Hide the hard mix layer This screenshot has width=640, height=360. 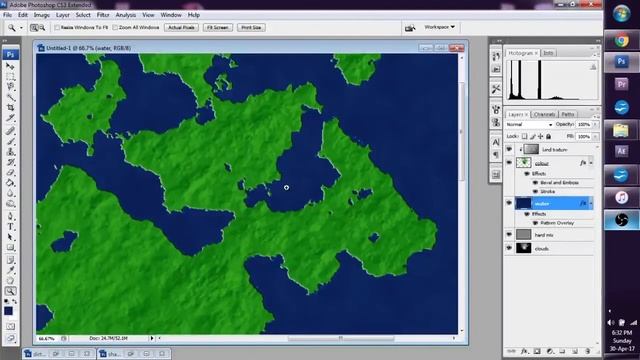coord(509,234)
